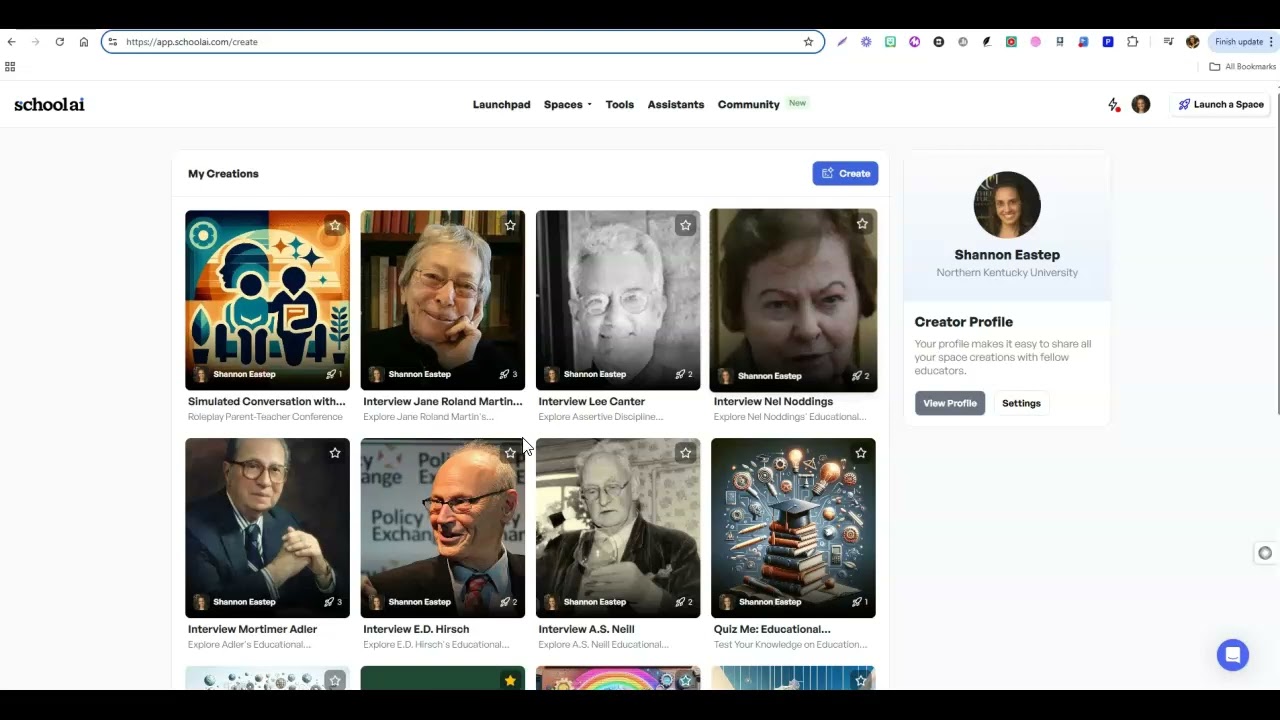The image size is (1280, 720).
Task: Click the floating circle widget at right edge
Action: 1265,553
